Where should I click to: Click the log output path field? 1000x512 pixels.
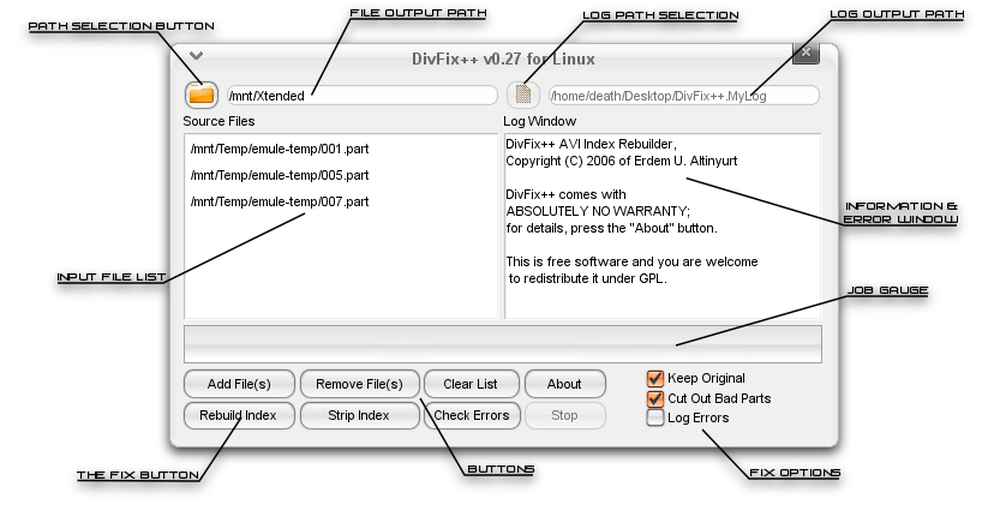tap(684, 96)
